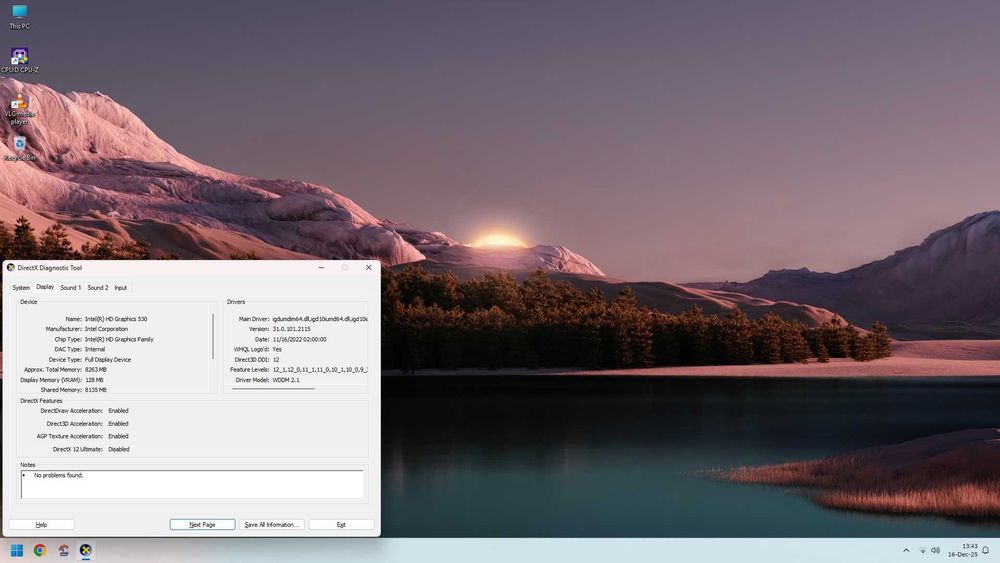Switch to the System tab
This screenshot has width=1000, height=563.
click(x=21, y=288)
